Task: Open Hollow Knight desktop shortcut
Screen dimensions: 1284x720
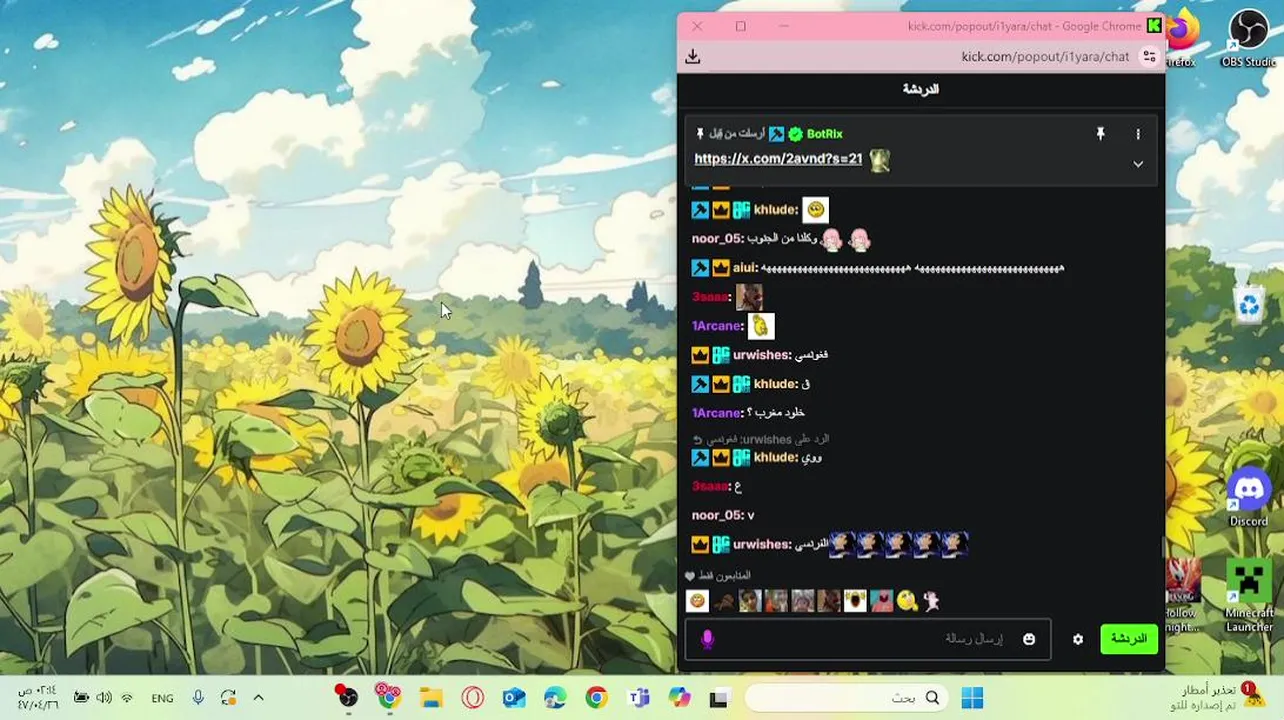Action: click(1182, 596)
